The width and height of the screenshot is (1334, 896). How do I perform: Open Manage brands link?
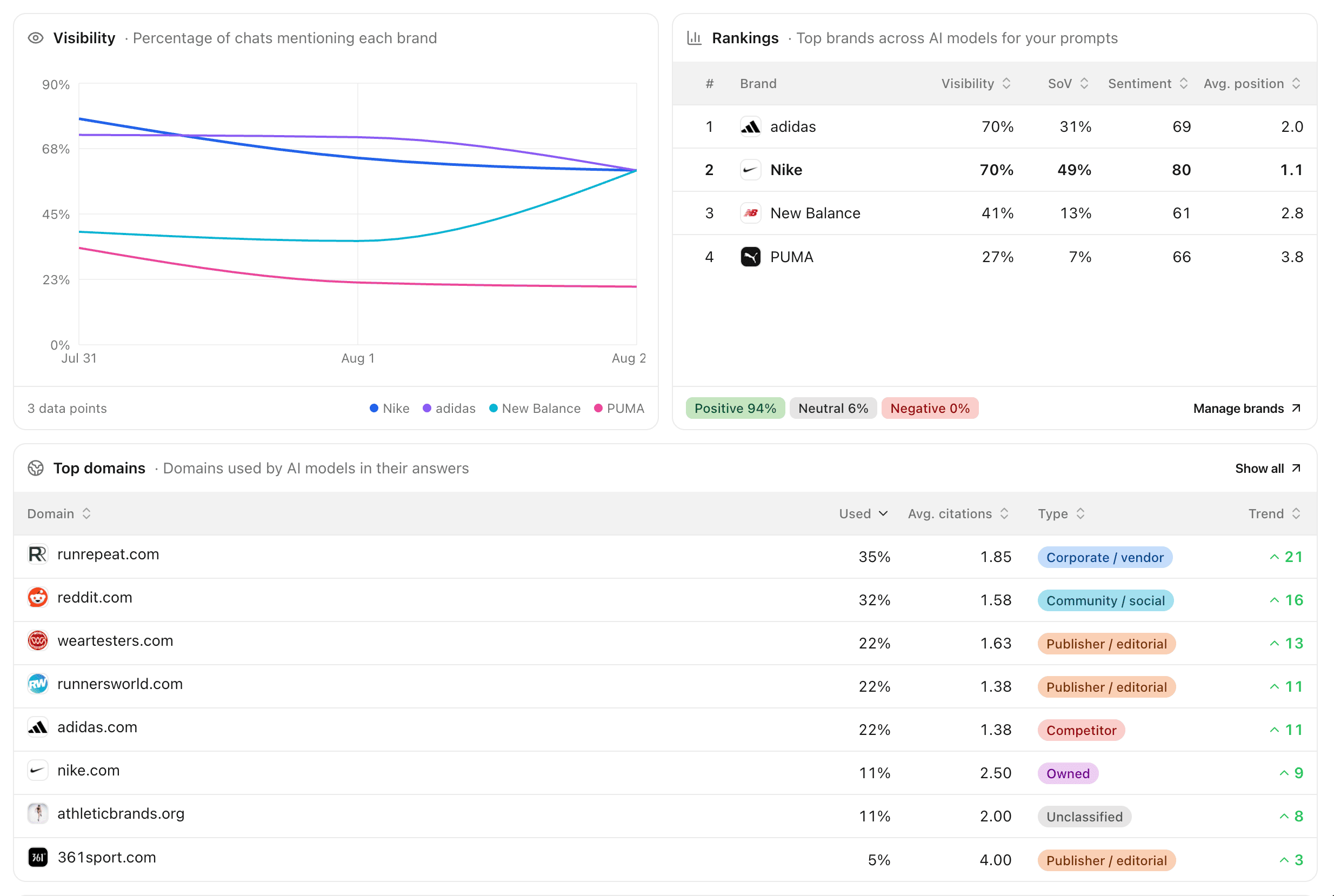(1247, 409)
